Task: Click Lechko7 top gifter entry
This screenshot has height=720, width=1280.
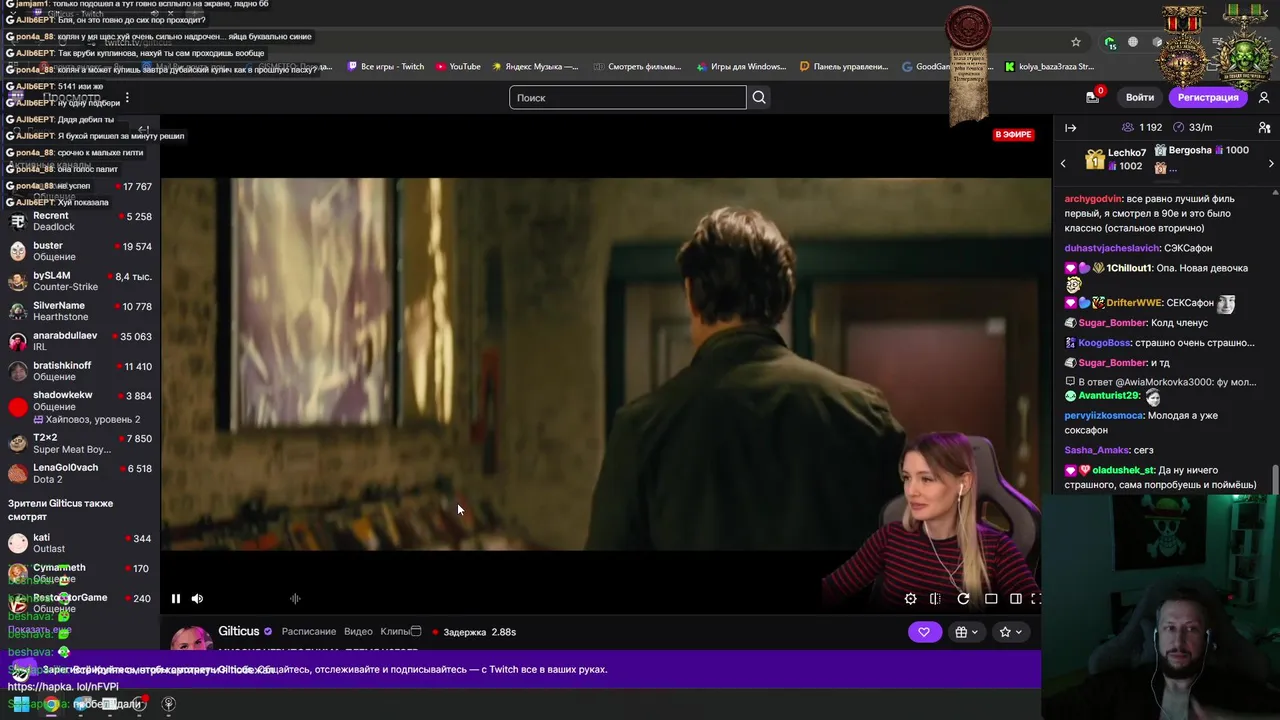Action: tap(1117, 160)
